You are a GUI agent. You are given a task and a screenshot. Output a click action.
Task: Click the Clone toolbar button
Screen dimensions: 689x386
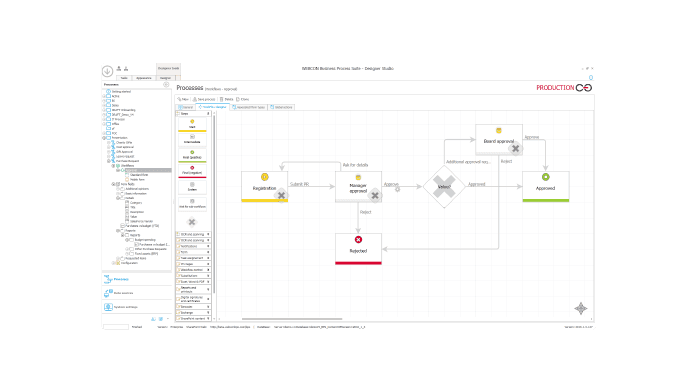pyautogui.click(x=242, y=99)
